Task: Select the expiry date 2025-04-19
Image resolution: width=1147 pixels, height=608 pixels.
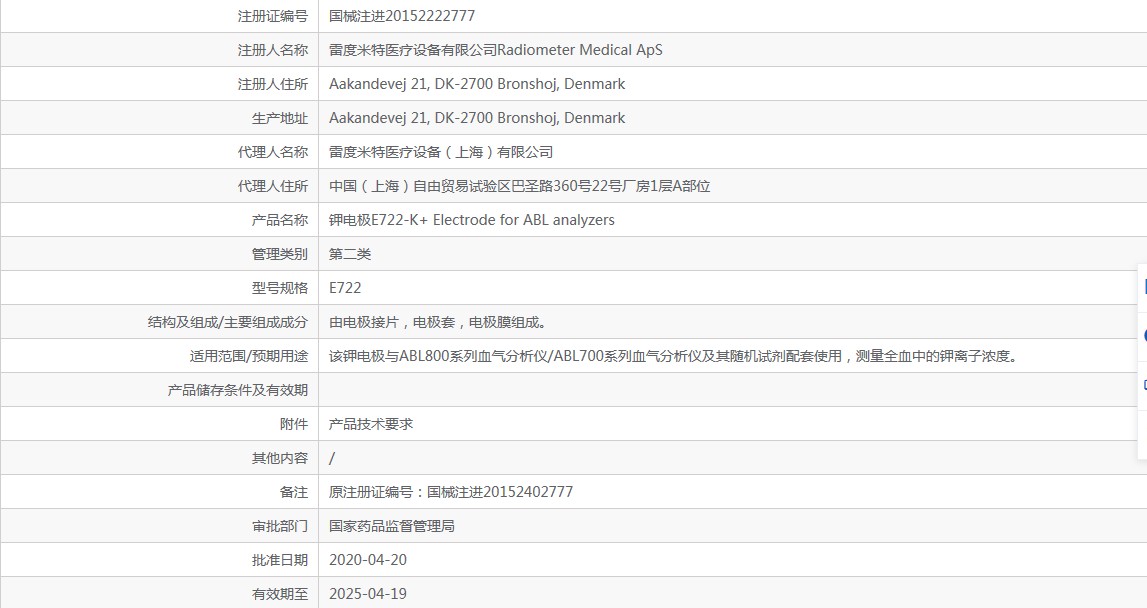Action: point(368,594)
